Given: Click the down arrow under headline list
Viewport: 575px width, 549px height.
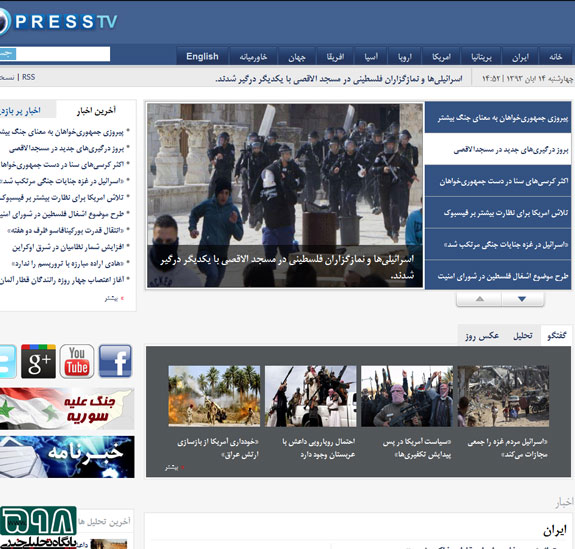Looking at the screenshot, I should click(522, 299).
